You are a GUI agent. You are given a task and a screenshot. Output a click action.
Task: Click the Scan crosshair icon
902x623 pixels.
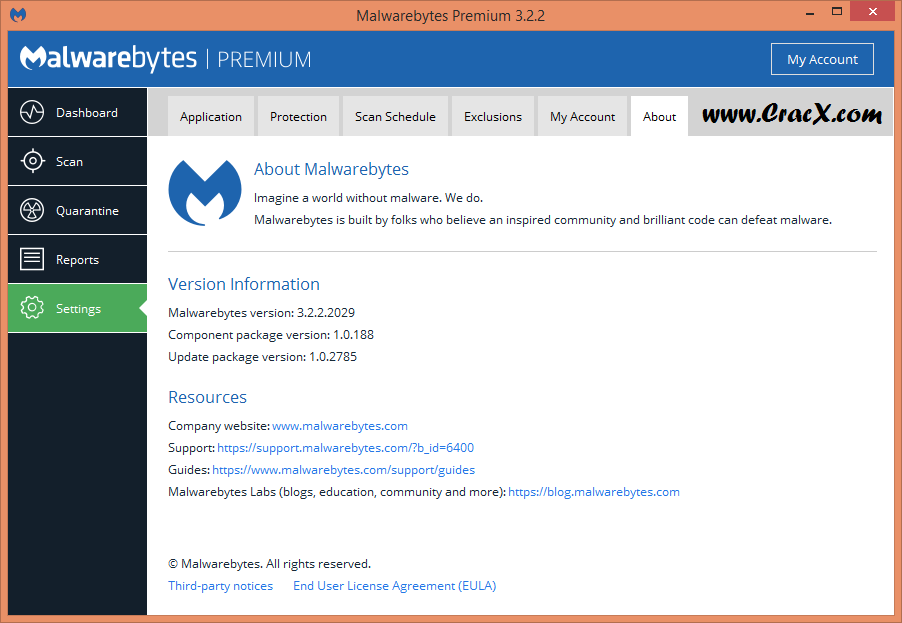tap(32, 161)
